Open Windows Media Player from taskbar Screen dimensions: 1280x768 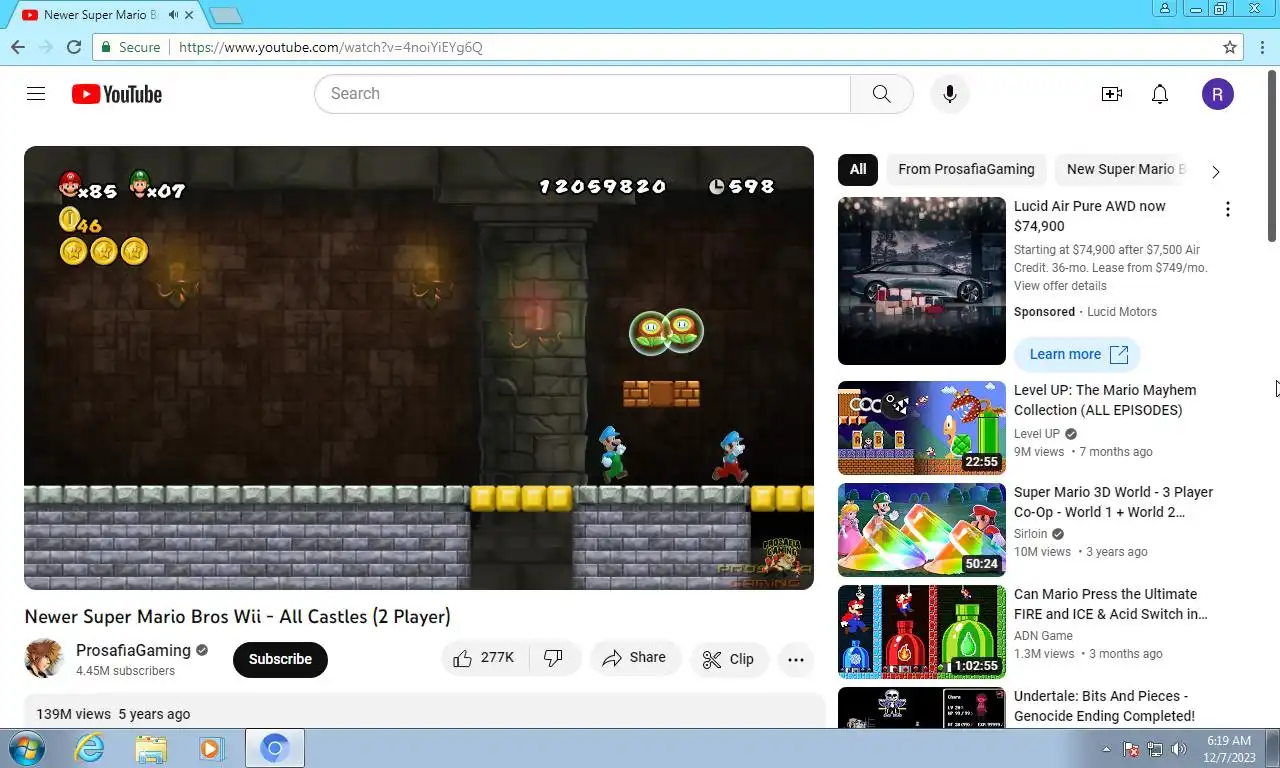coord(211,748)
